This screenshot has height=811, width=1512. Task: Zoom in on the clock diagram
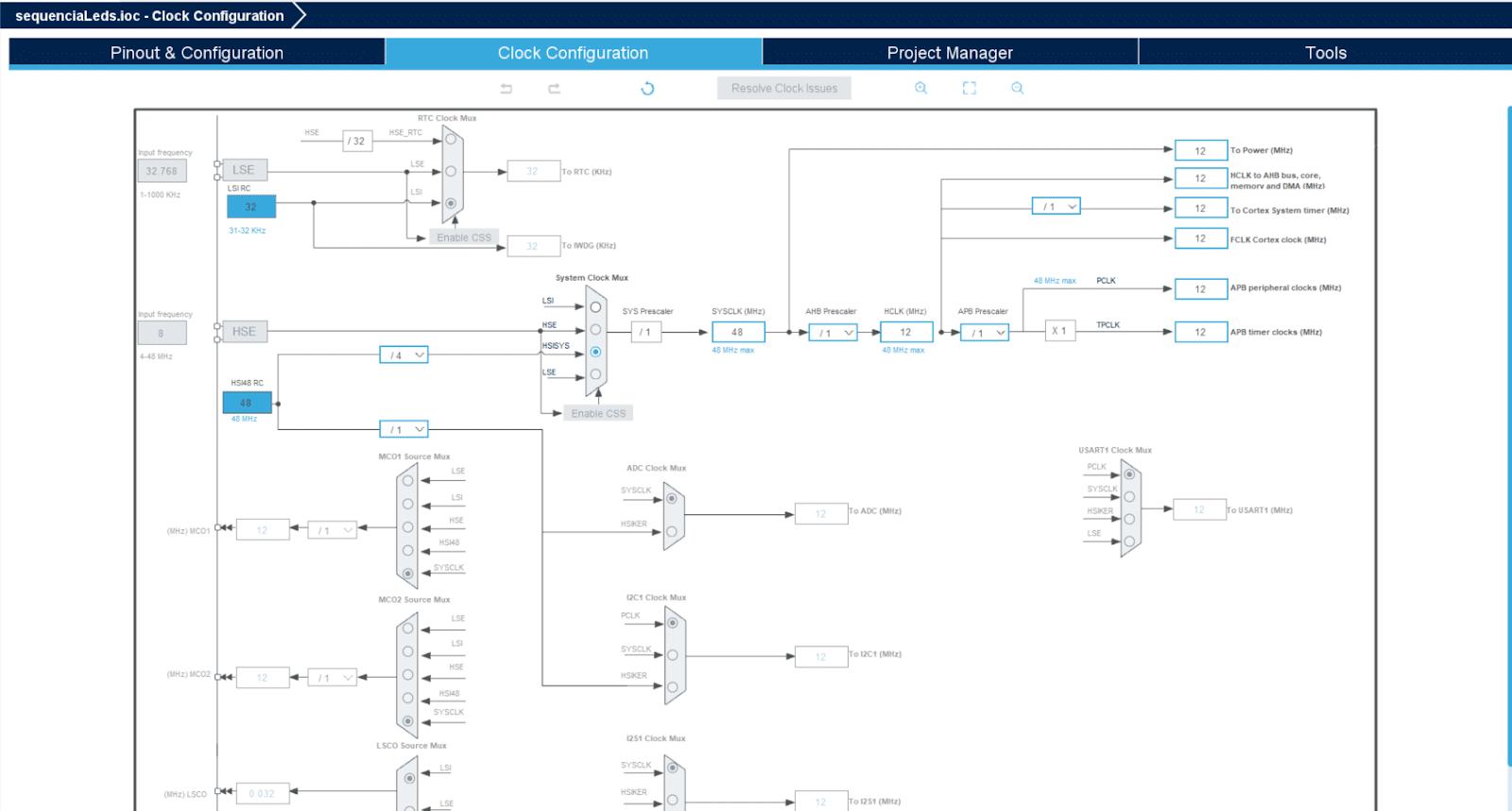[x=920, y=88]
